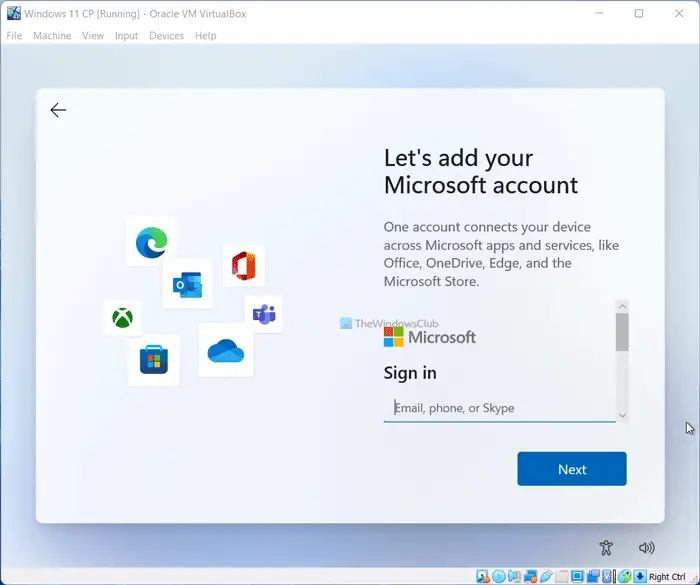Open the Help menu
Viewport: 700px width, 585px height.
tap(205, 36)
